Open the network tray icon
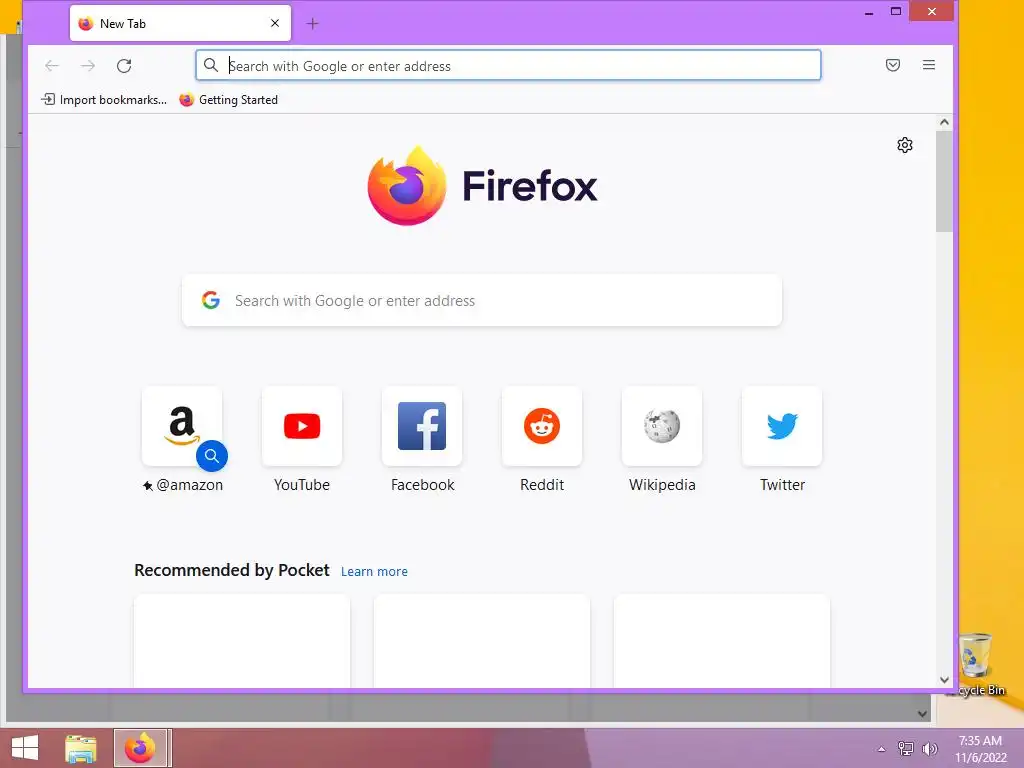This screenshot has width=1024, height=768. pyautogui.click(x=906, y=749)
